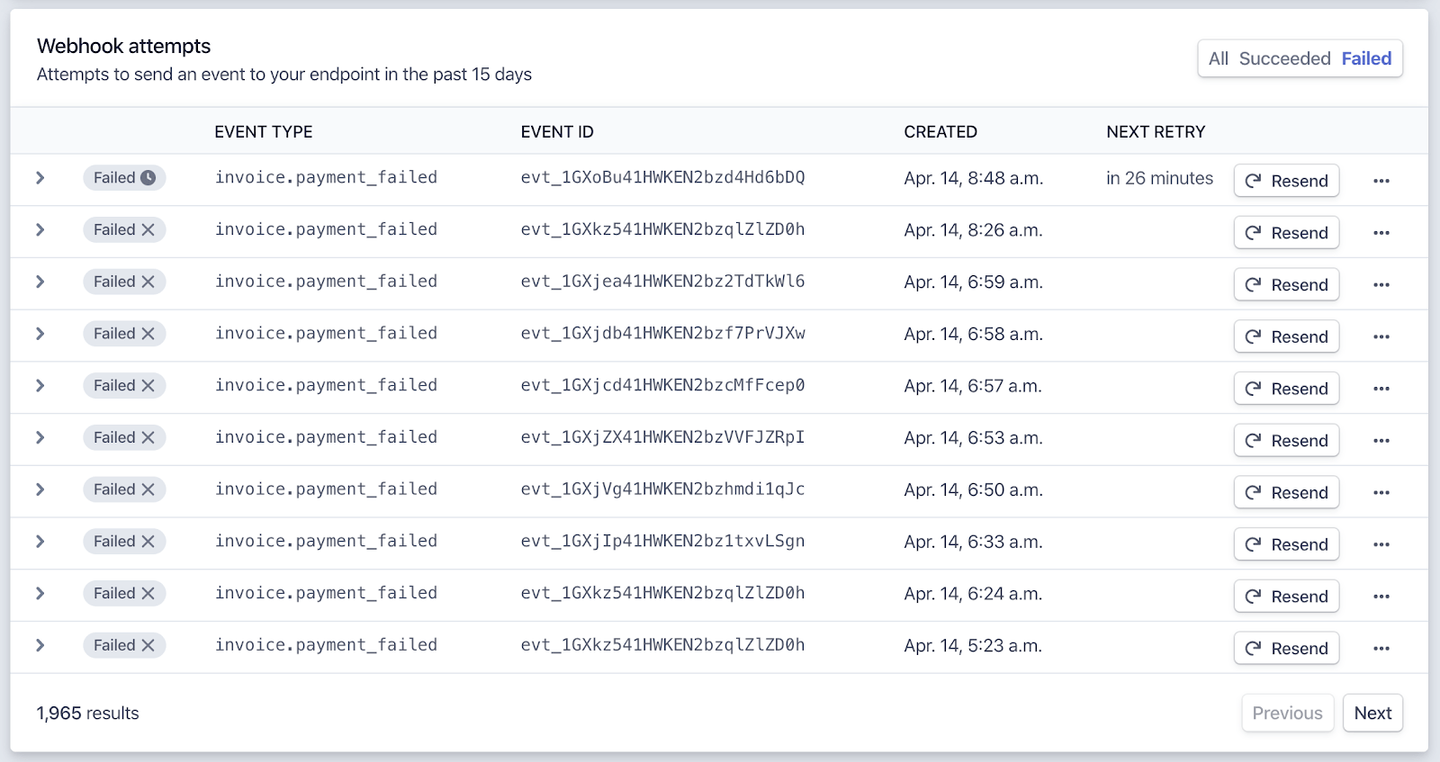Open overflow menu for the 6:33 a.m. attempt

point(1382,544)
